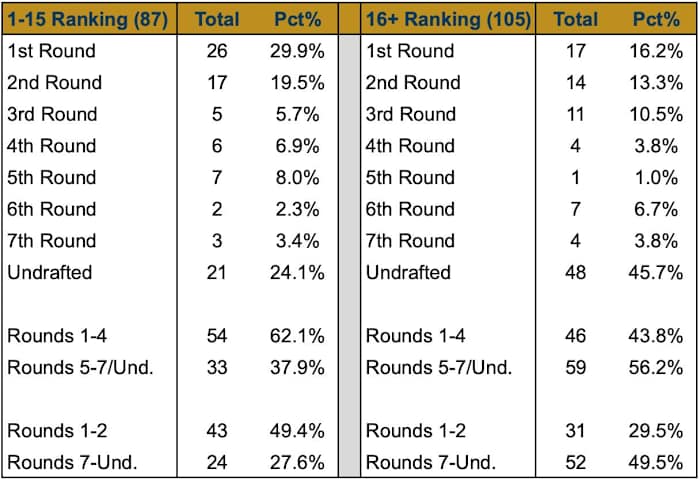Select the 19.5% cell for 2nd Round
Screen dimensions: 700x480
pyautogui.click(x=295, y=82)
